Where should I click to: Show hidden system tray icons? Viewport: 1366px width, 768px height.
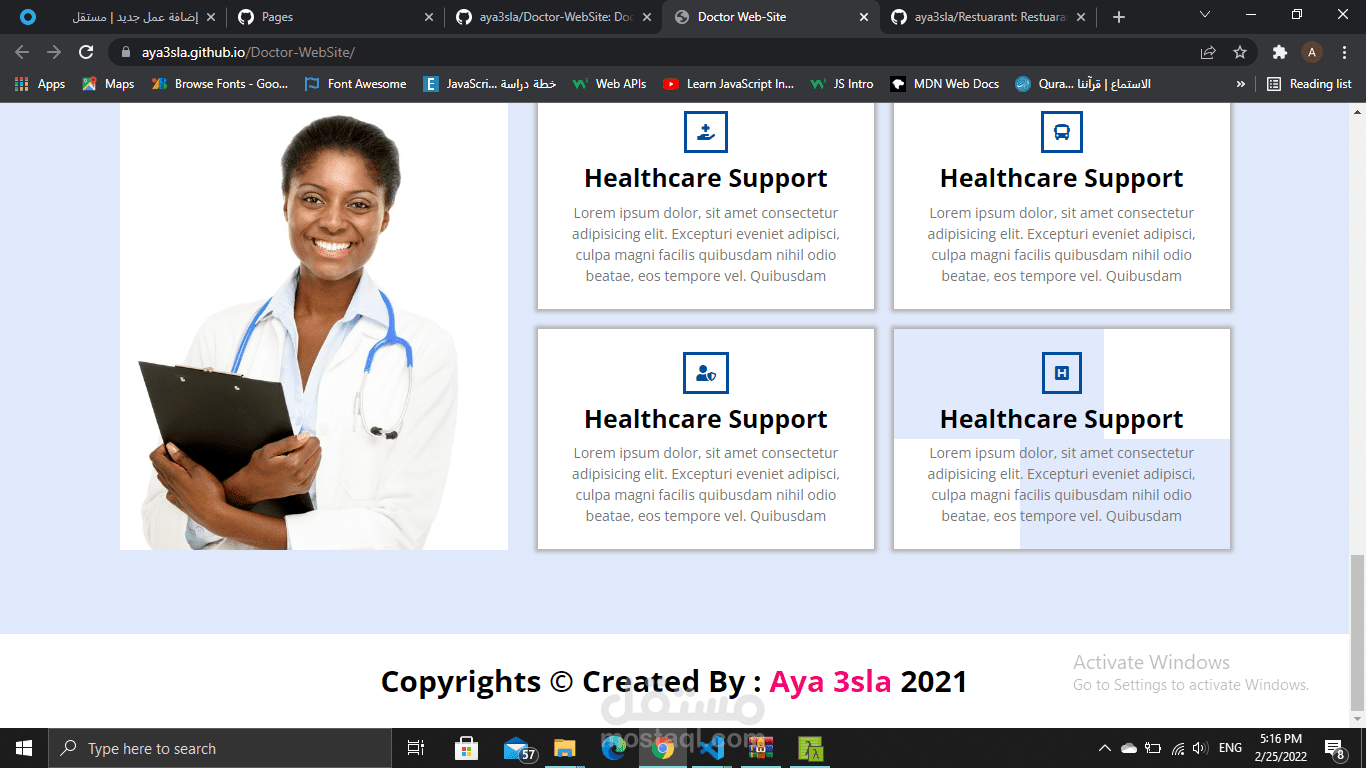point(1104,748)
